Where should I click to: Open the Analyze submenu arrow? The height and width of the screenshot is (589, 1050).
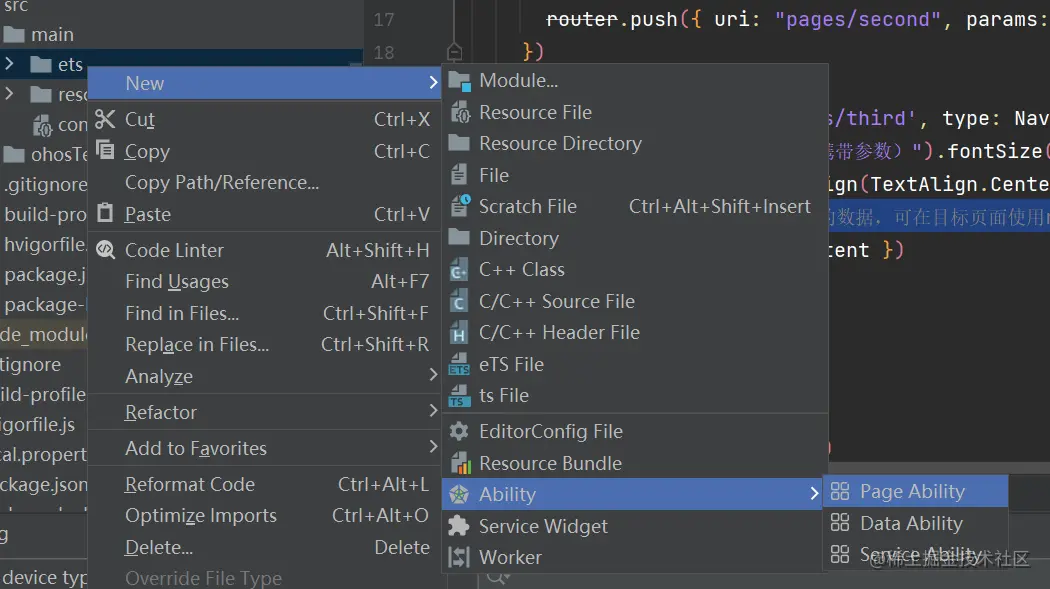coord(433,375)
